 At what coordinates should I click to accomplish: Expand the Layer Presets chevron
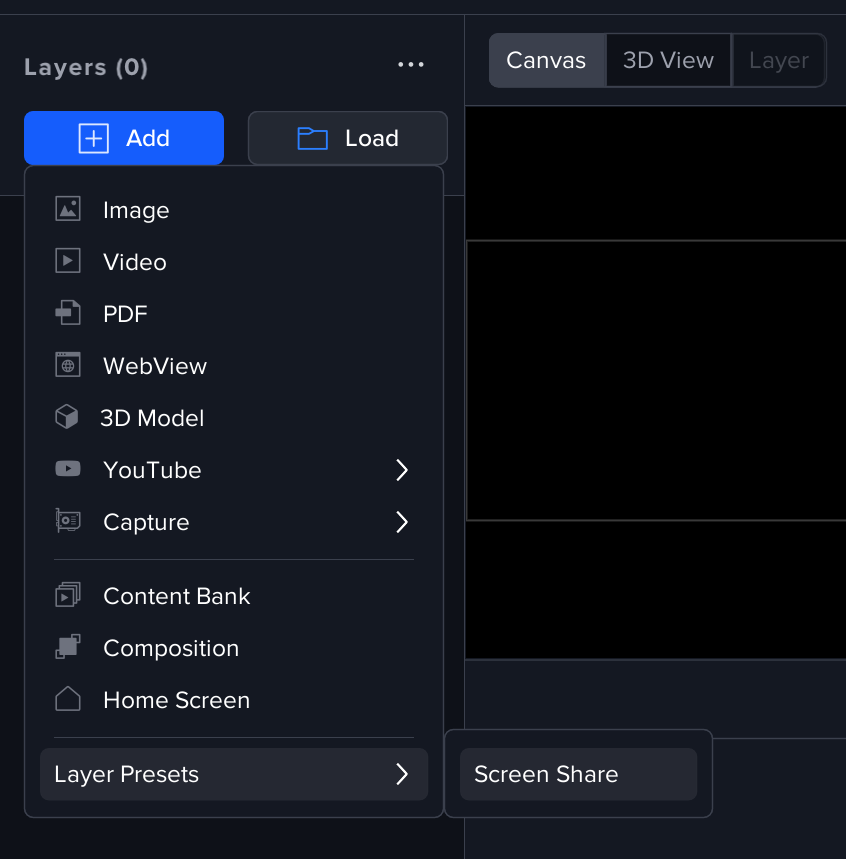(x=402, y=774)
